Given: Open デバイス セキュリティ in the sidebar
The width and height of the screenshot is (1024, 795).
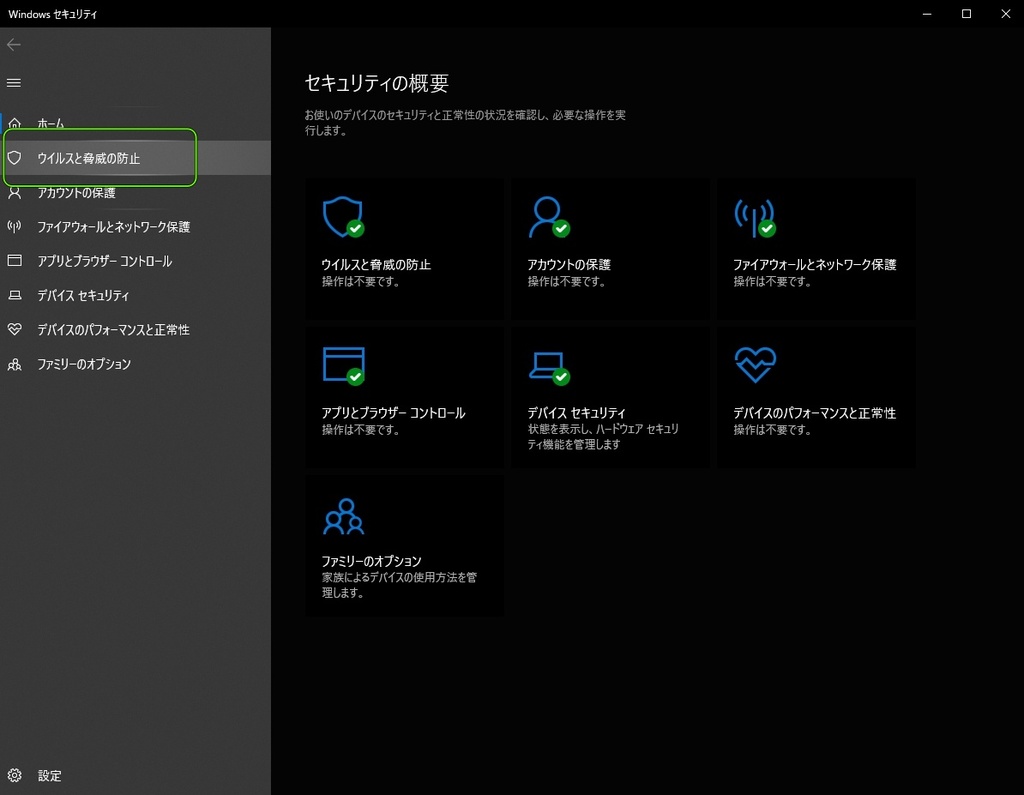Looking at the screenshot, I should tap(83, 296).
